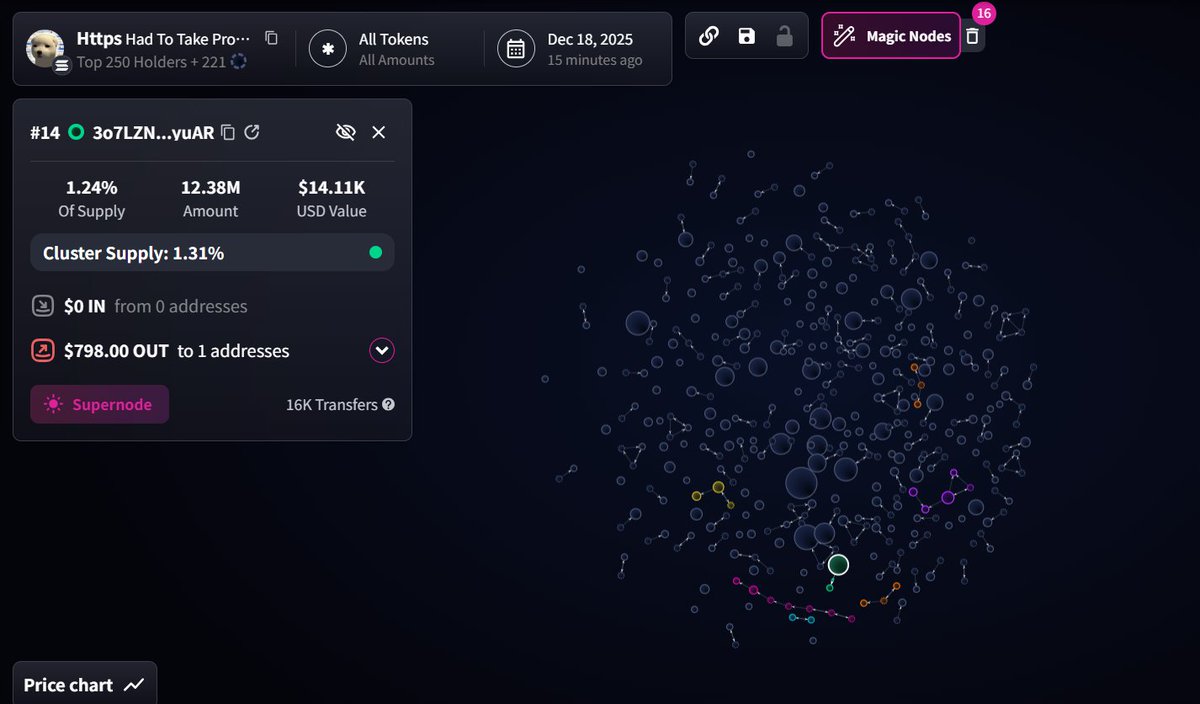Click the Cluster Supply 1.31% bar
Image resolution: width=1200 pixels, height=704 pixels.
212,253
